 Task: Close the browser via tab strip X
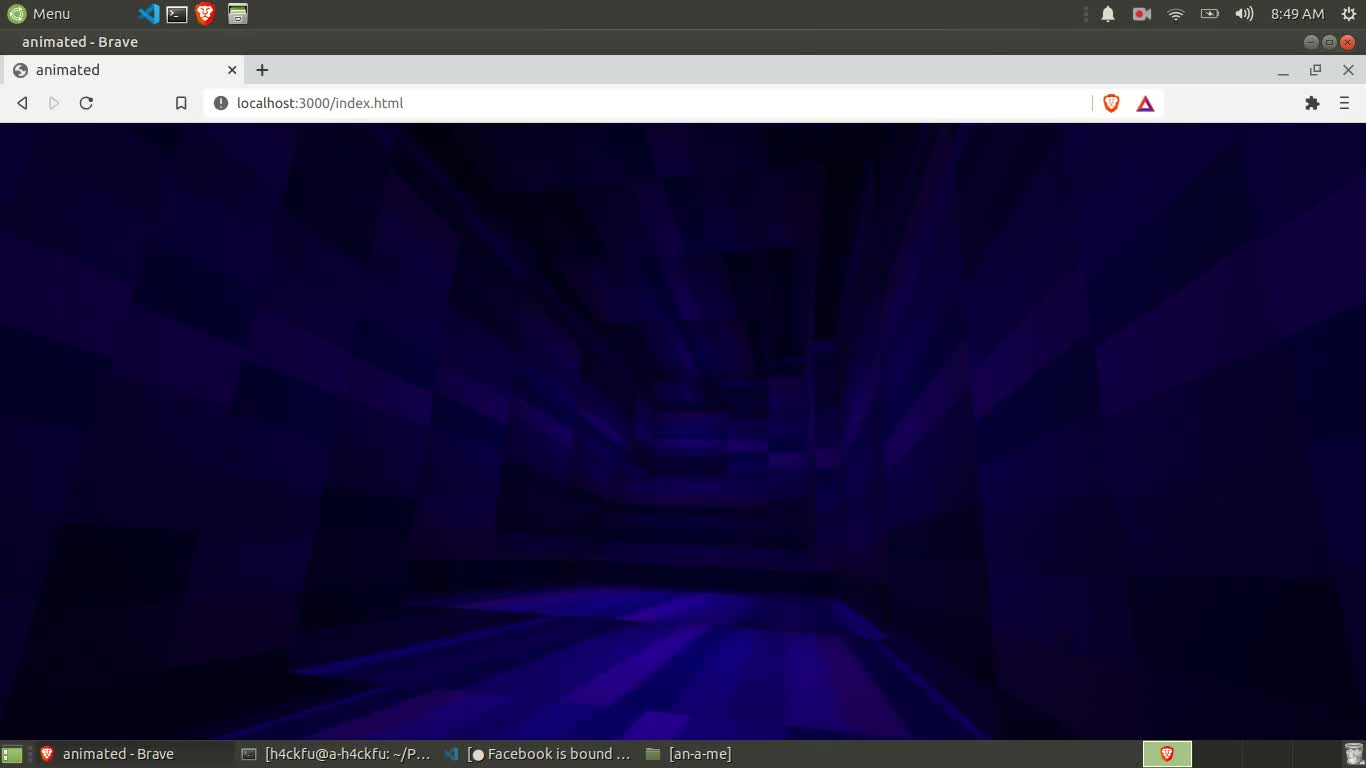click(1348, 70)
